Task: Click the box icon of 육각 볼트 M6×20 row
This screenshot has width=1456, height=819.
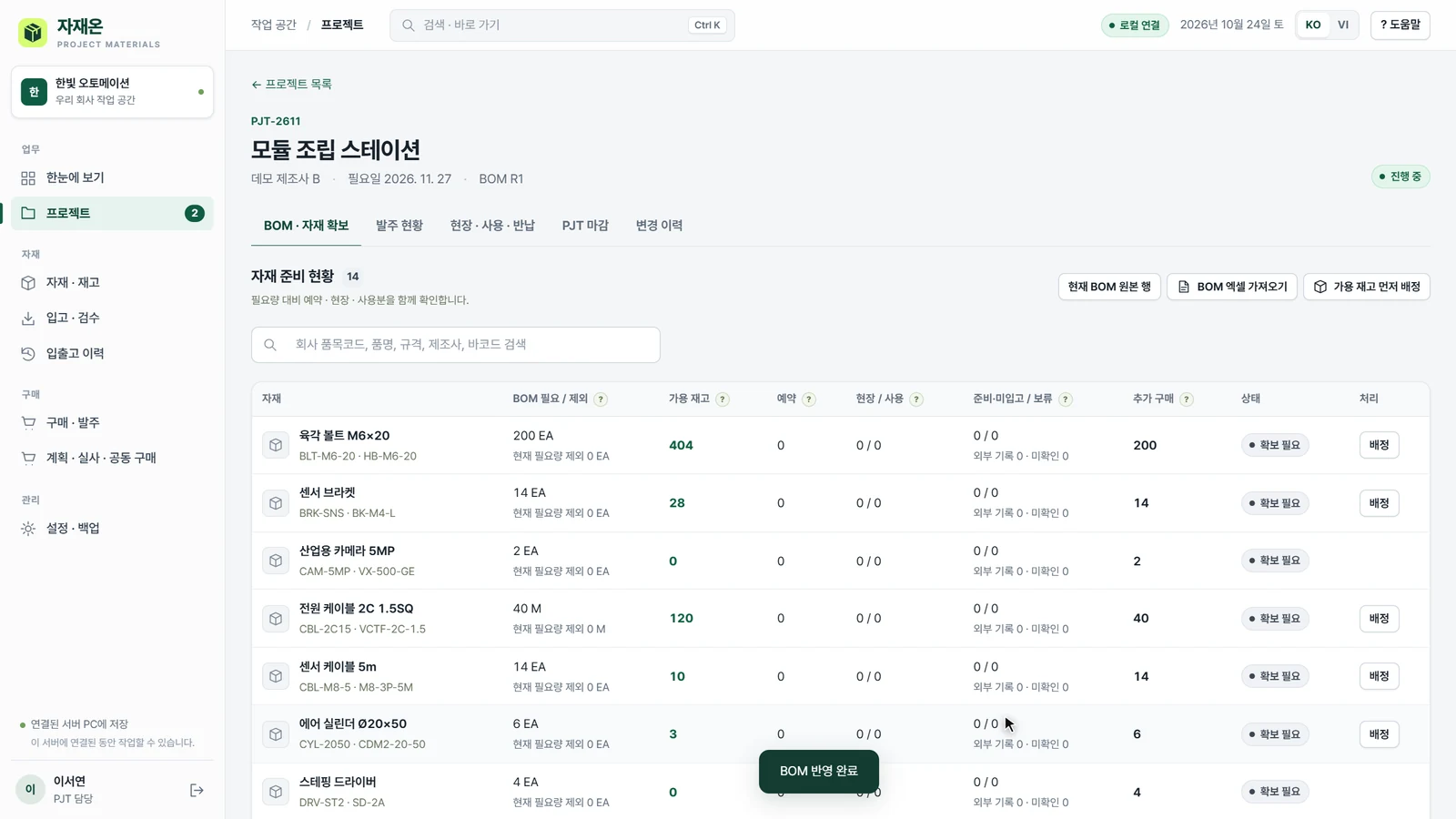Action: point(276,445)
